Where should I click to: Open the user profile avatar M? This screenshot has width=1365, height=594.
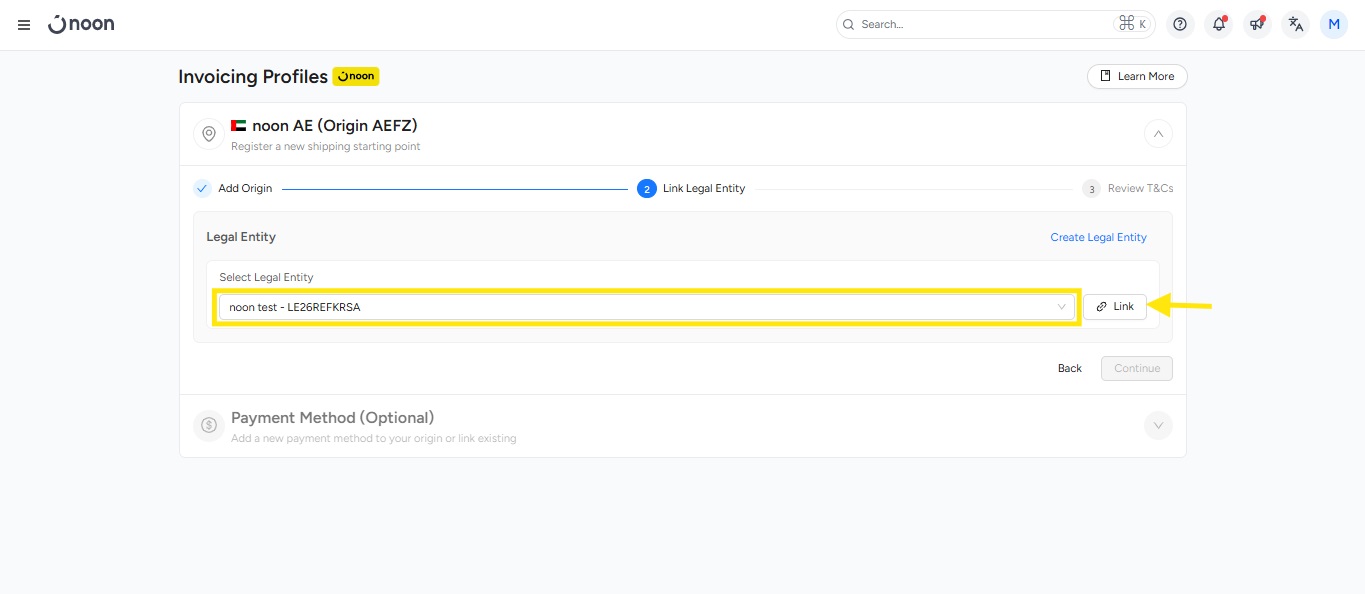click(x=1334, y=25)
